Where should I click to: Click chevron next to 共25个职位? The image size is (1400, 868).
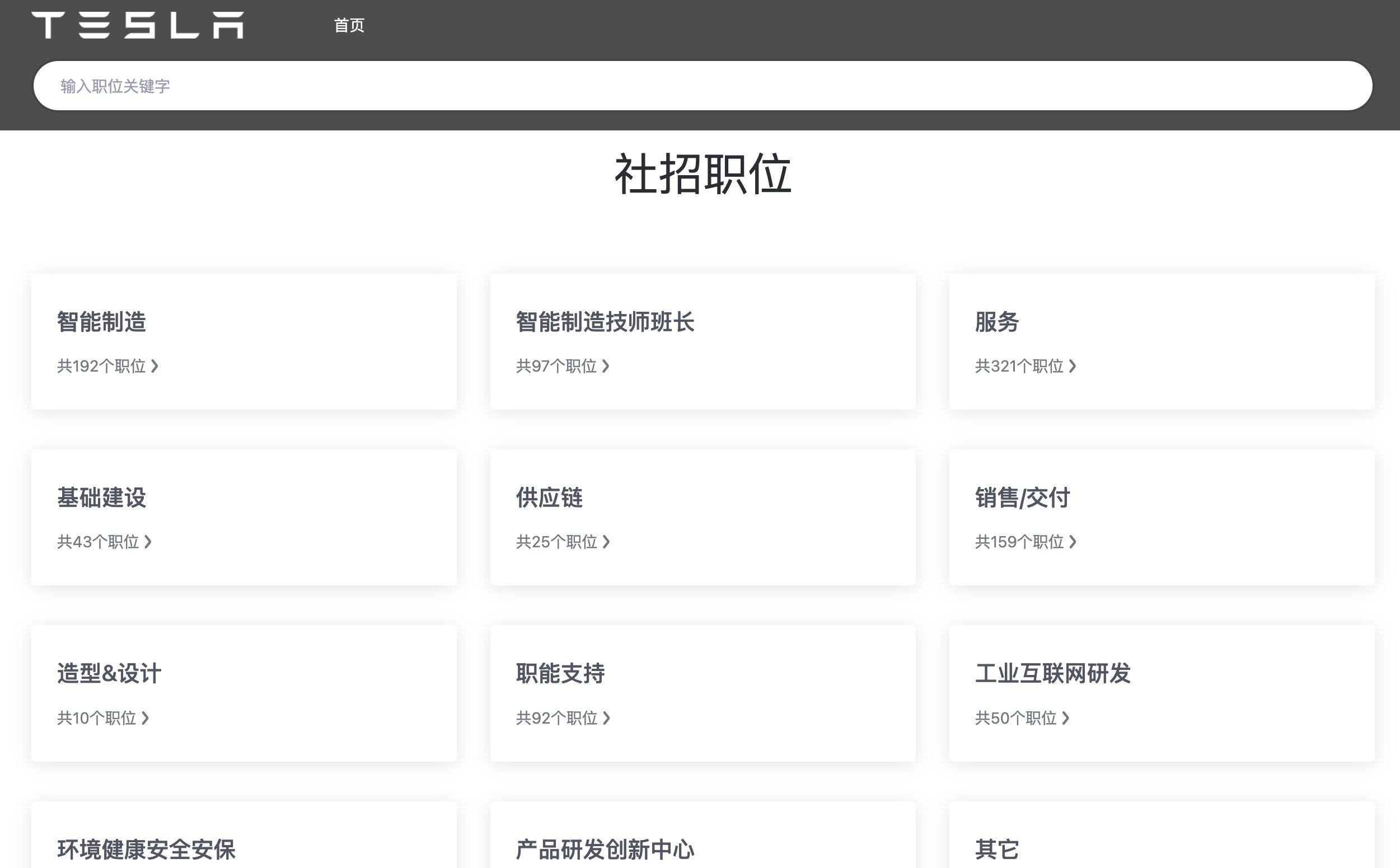(x=606, y=542)
